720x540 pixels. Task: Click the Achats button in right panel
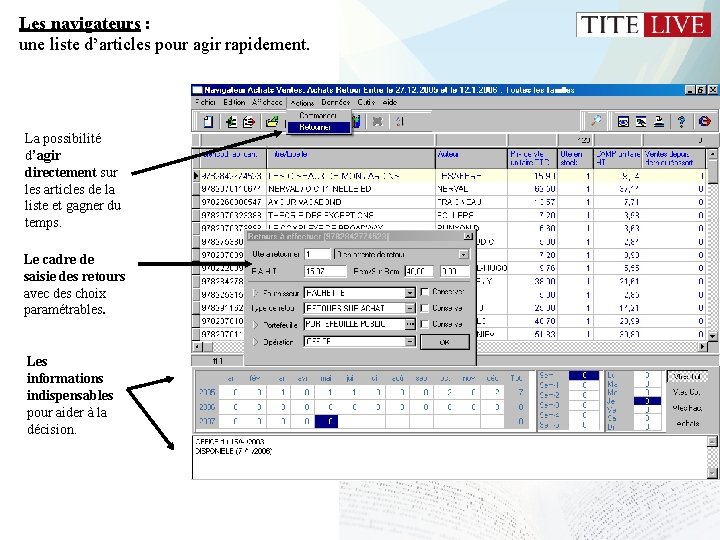687,423
